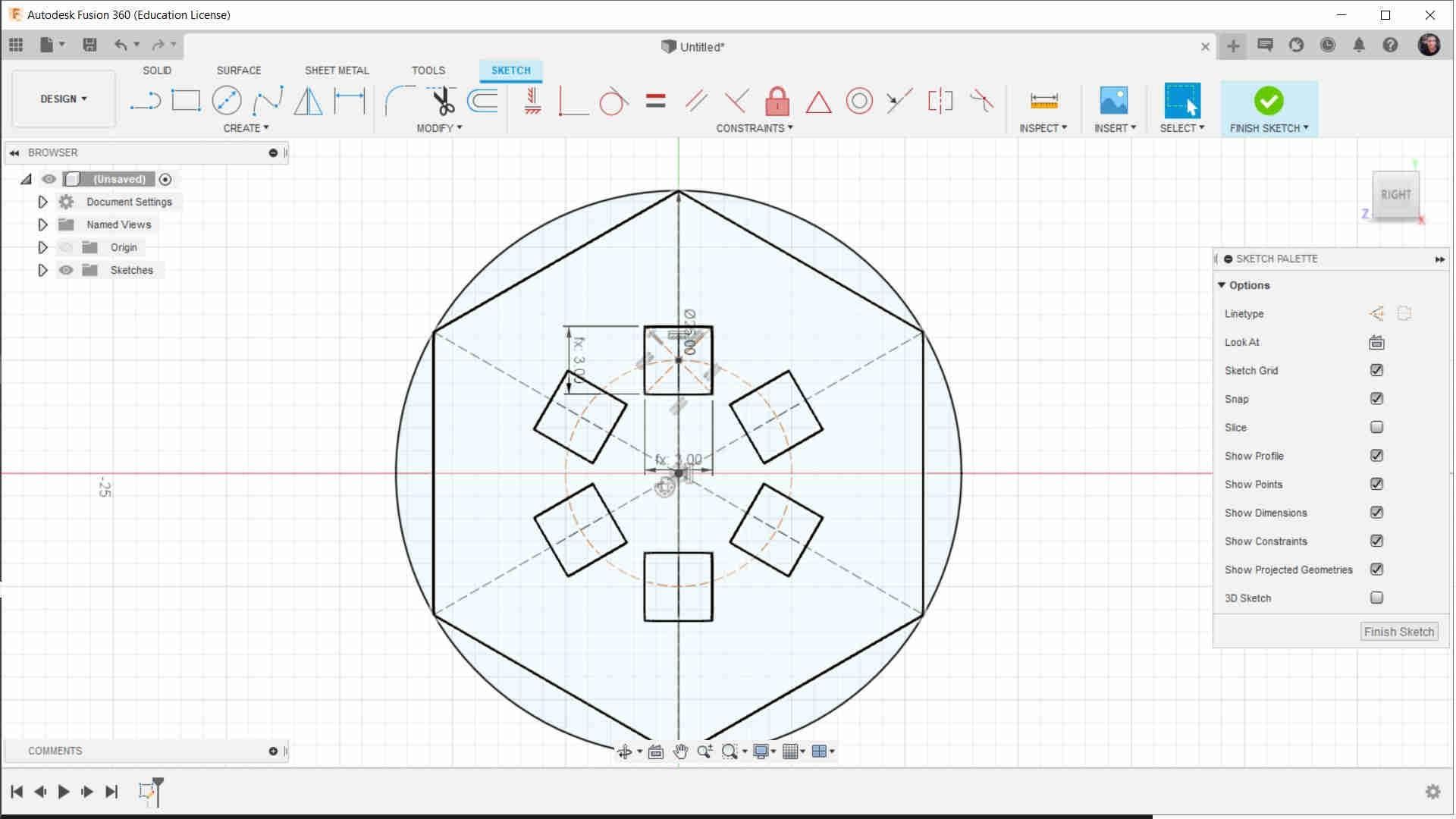
Task: Select the 2-Point Rectangle tool
Action: tap(184, 100)
